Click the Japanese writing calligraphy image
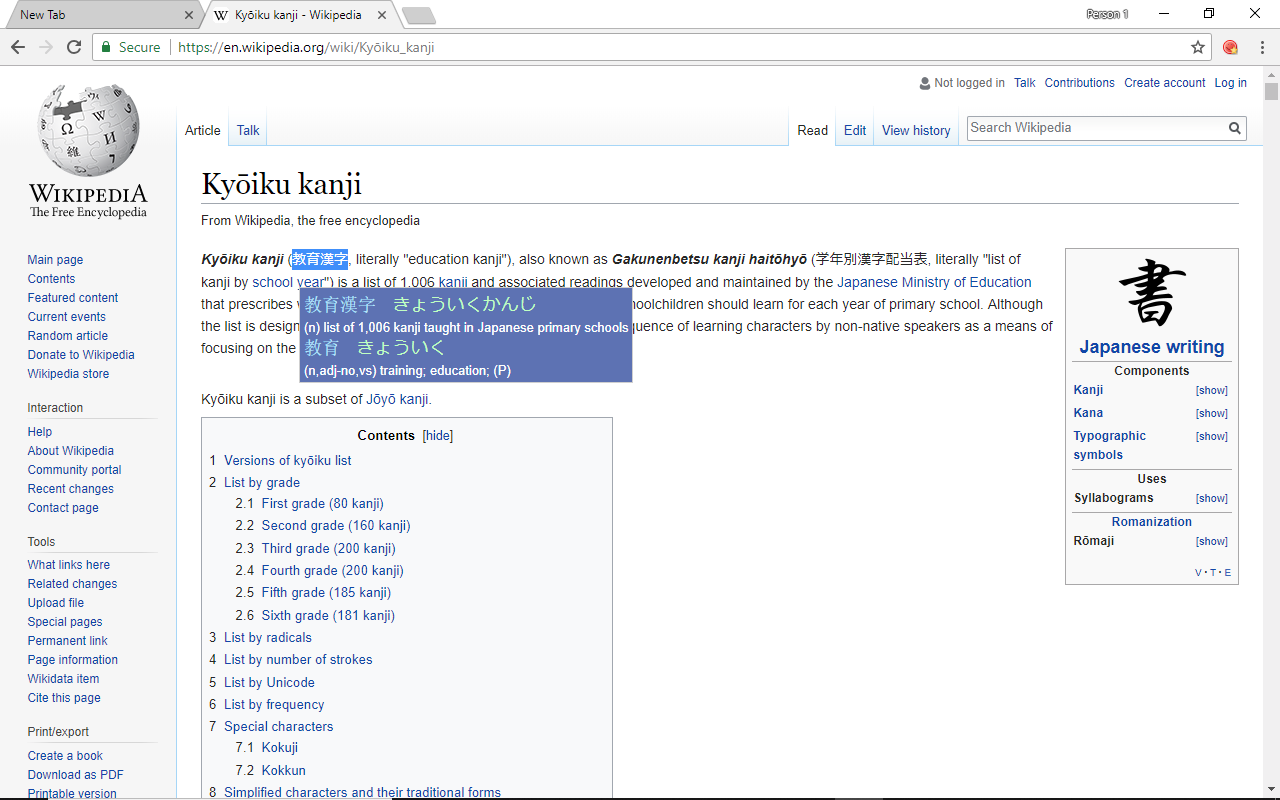Image resolution: width=1280 pixels, height=800 pixels. (1152, 292)
